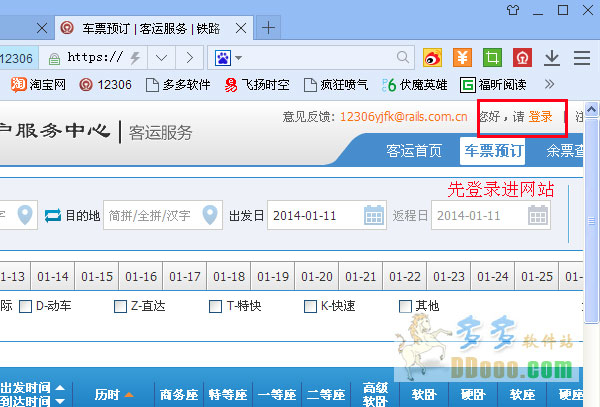Click the green padlock security icon
The image size is (600, 407).
click(54, 59)
